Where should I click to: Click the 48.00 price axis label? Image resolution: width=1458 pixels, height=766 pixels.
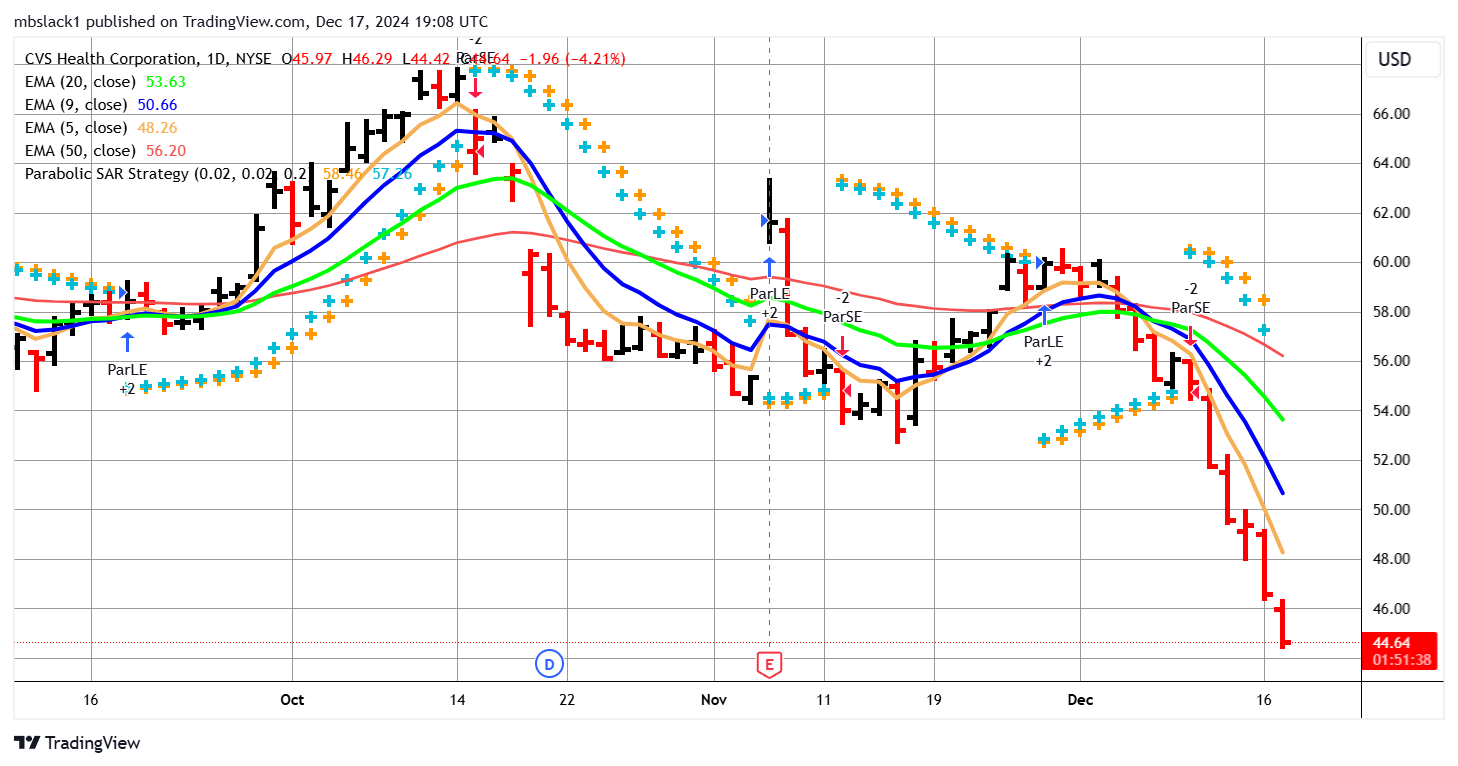click(x=1391, y=559)
